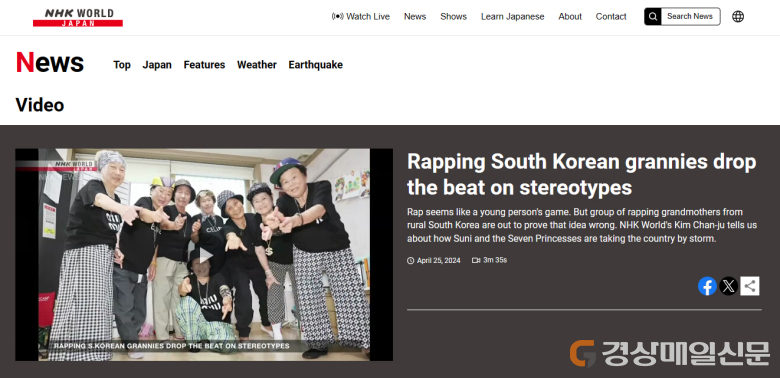Viewport: 780px width, 378px height.
Task: Share the video on X
Action: (x=728, y=286)
